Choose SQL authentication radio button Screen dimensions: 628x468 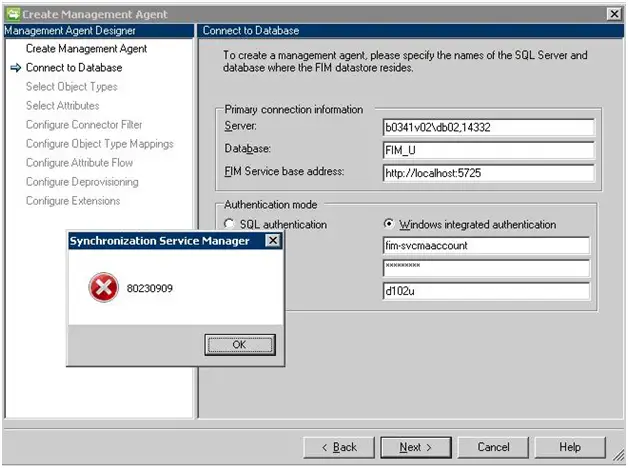click(x=229, y=224)
